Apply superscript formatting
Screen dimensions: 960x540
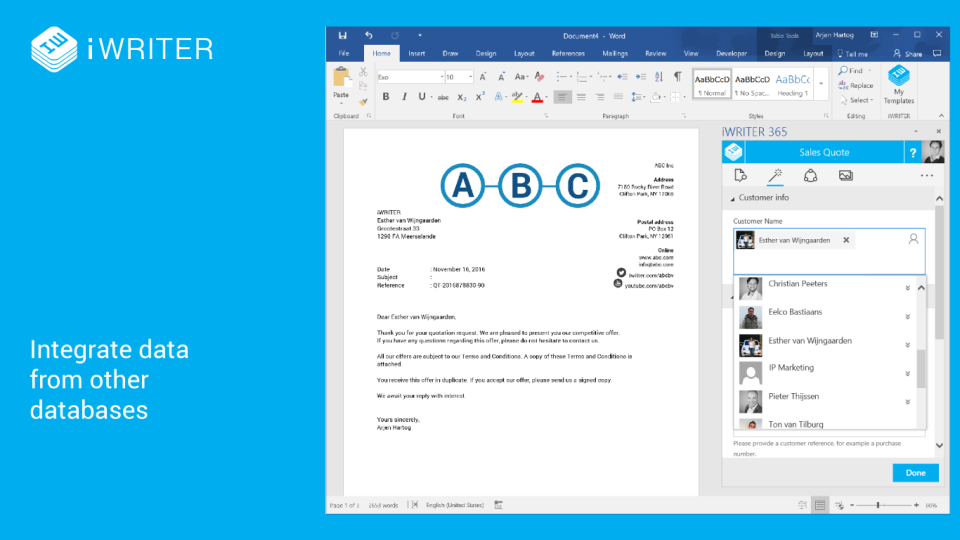click(x=480, y=97)
